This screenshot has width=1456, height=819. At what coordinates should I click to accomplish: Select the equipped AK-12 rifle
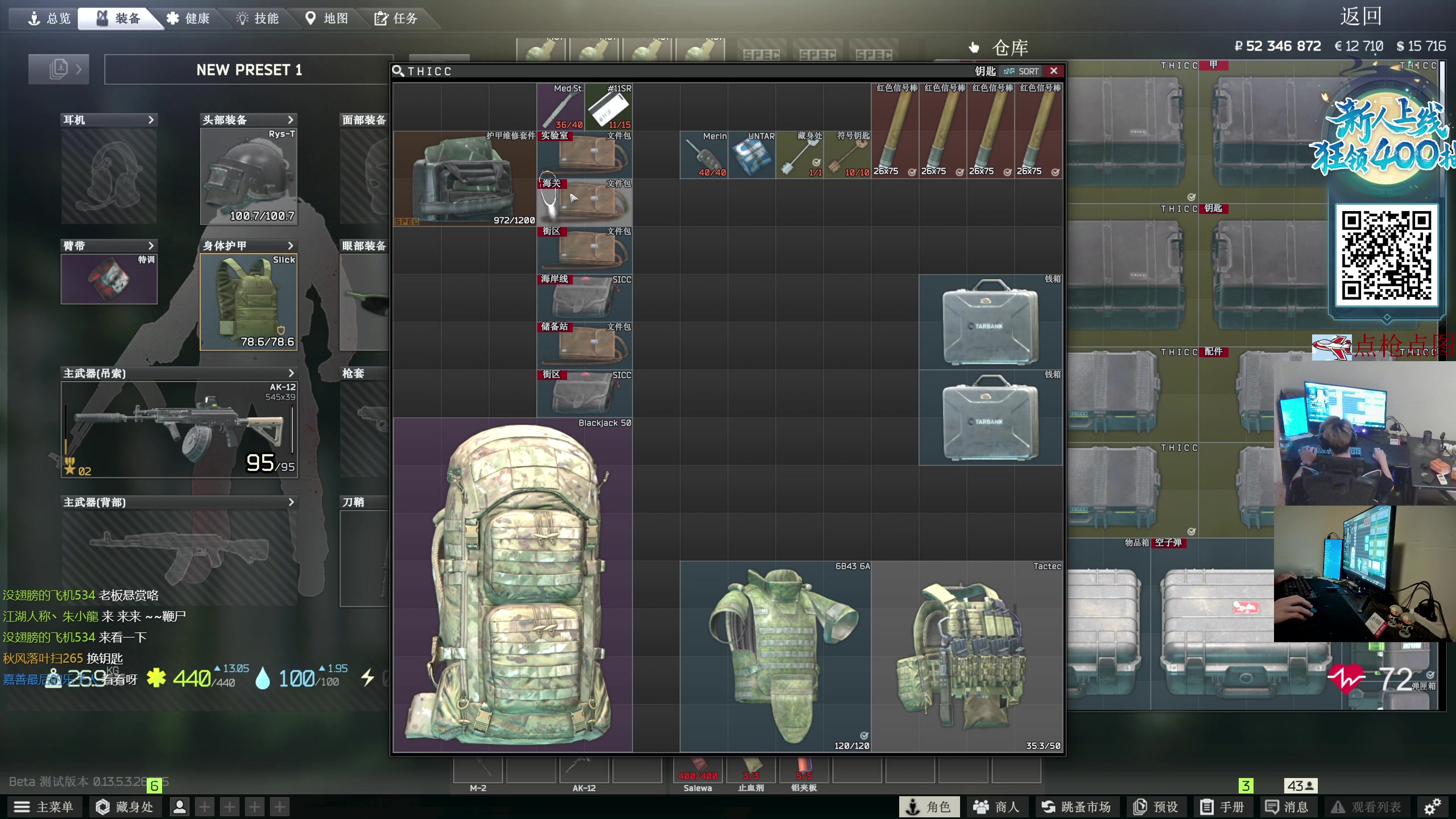point(179,429)
